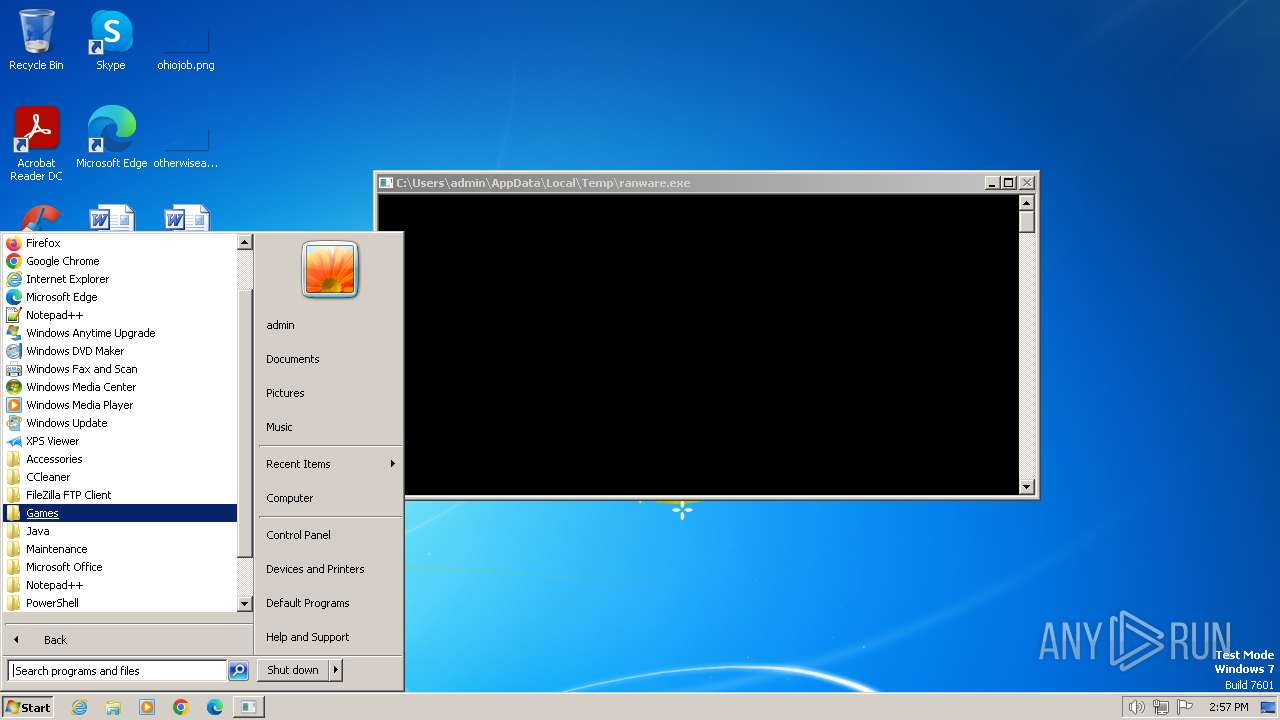Screen dimensions: 1280x720
Task: Launch Google Chrome in the Start menu list
Action: coord(120,261)
